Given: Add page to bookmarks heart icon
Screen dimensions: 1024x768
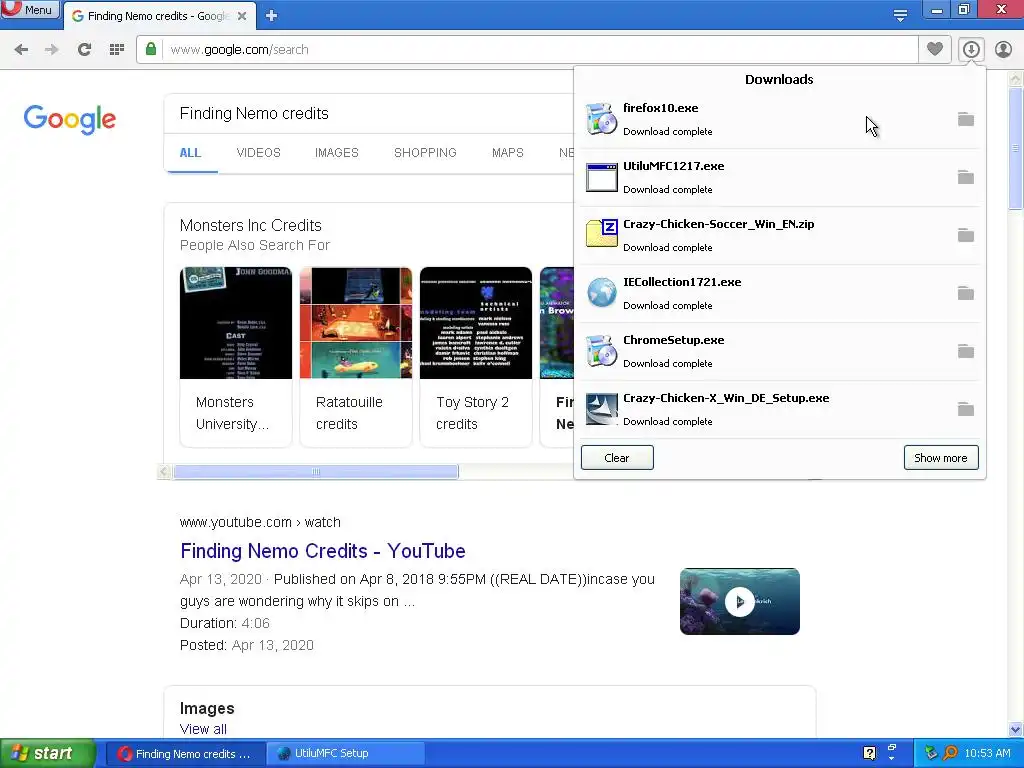Looking at the screenshot, I should tap(935, 49).
